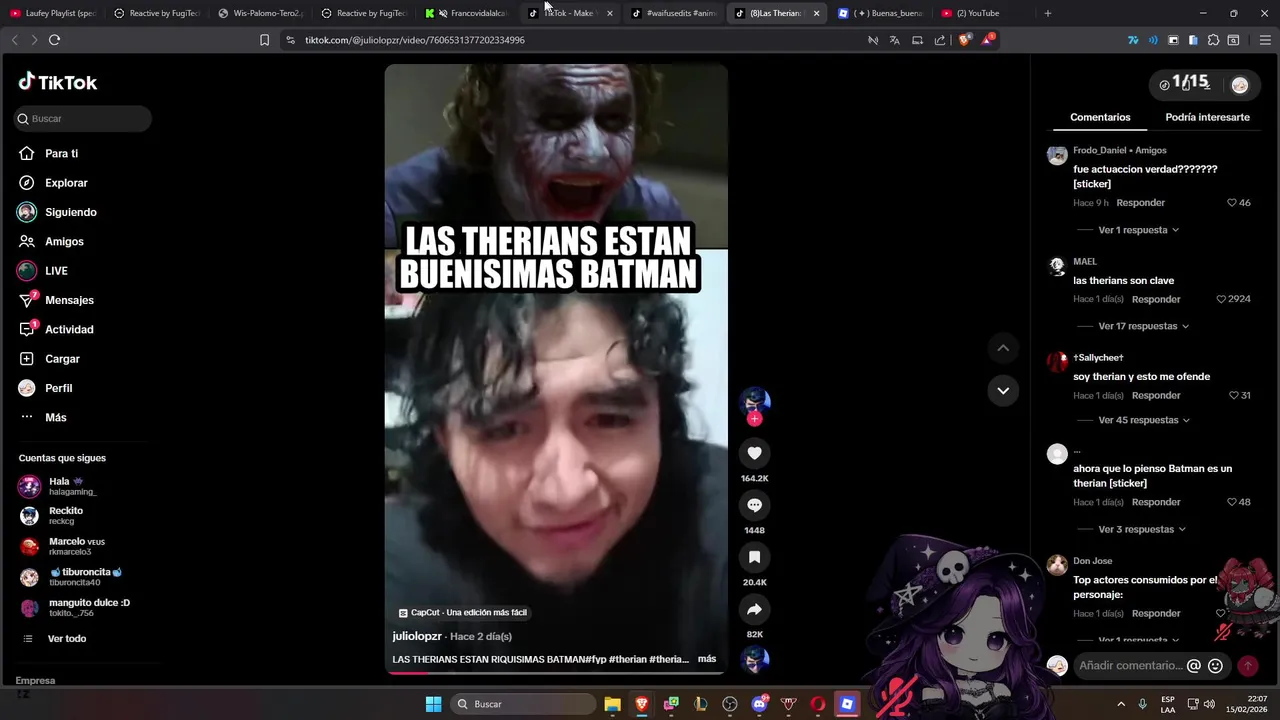The height and width of the screenshot is (720, 1280).
Task: Share video with arrow icon
Action: tap(755, 609)
